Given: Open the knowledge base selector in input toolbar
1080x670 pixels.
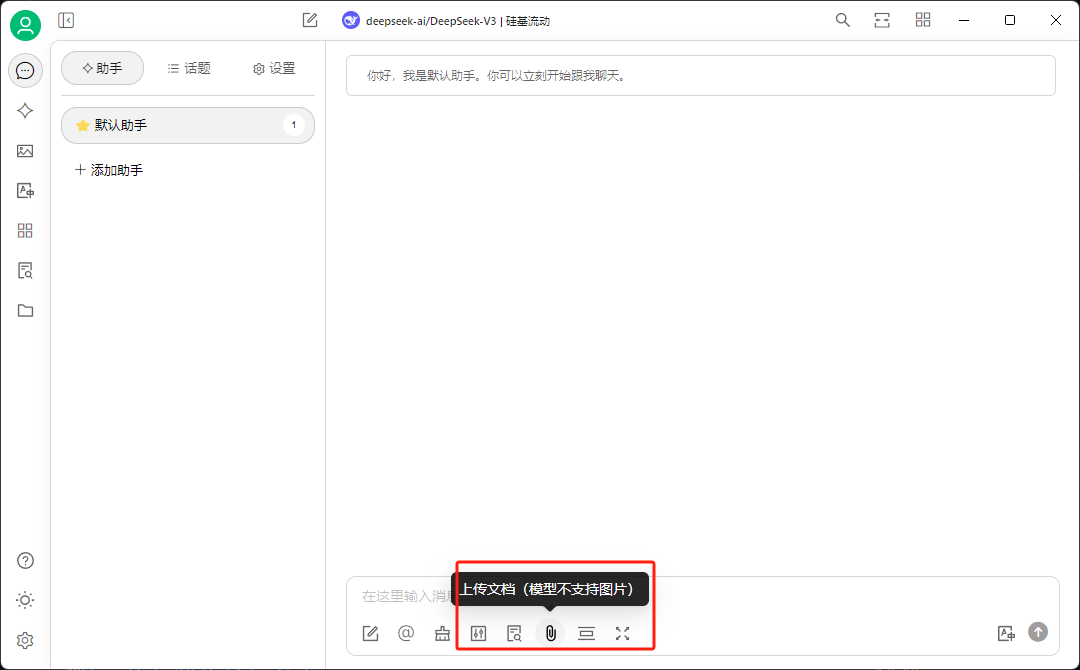Looking at the screenshot, I should (514, 634).
